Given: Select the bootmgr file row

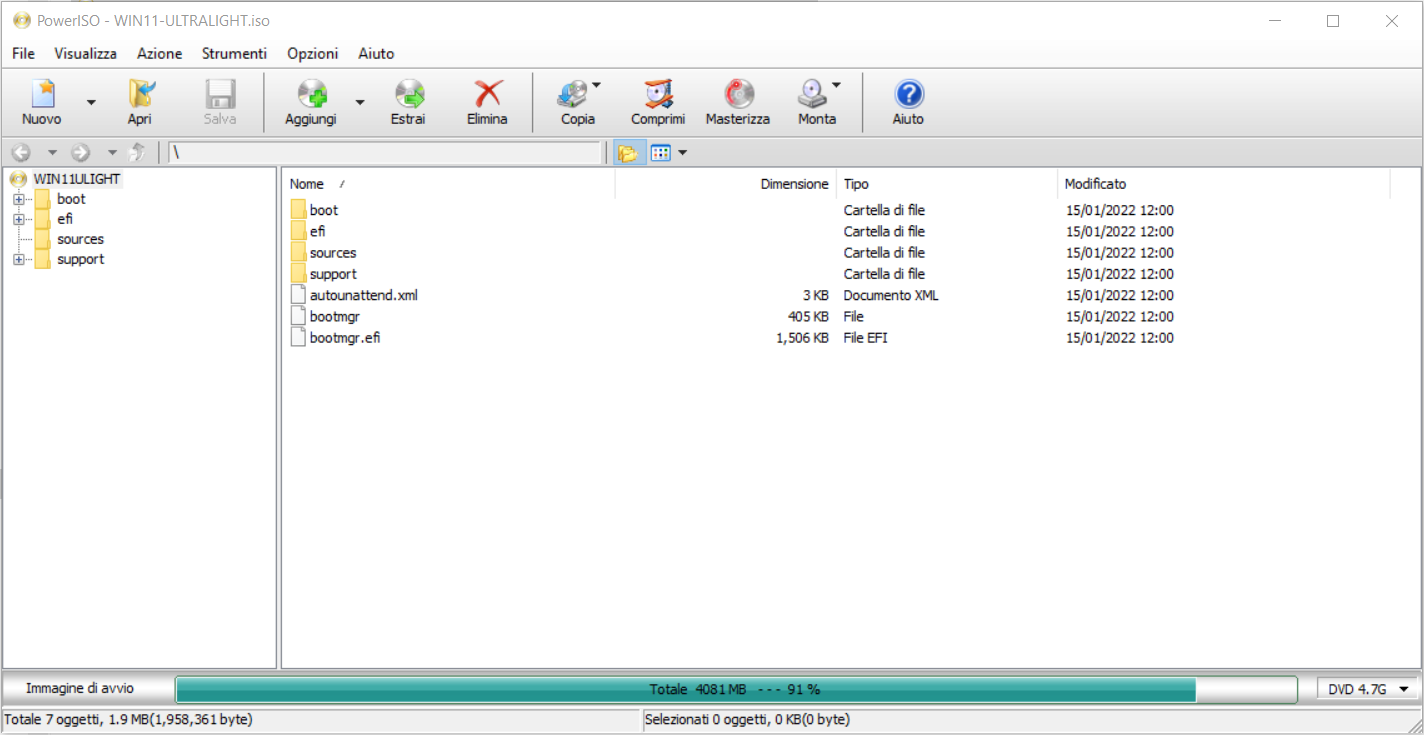Looking at the screenshot, I should [x=334, y=316].
